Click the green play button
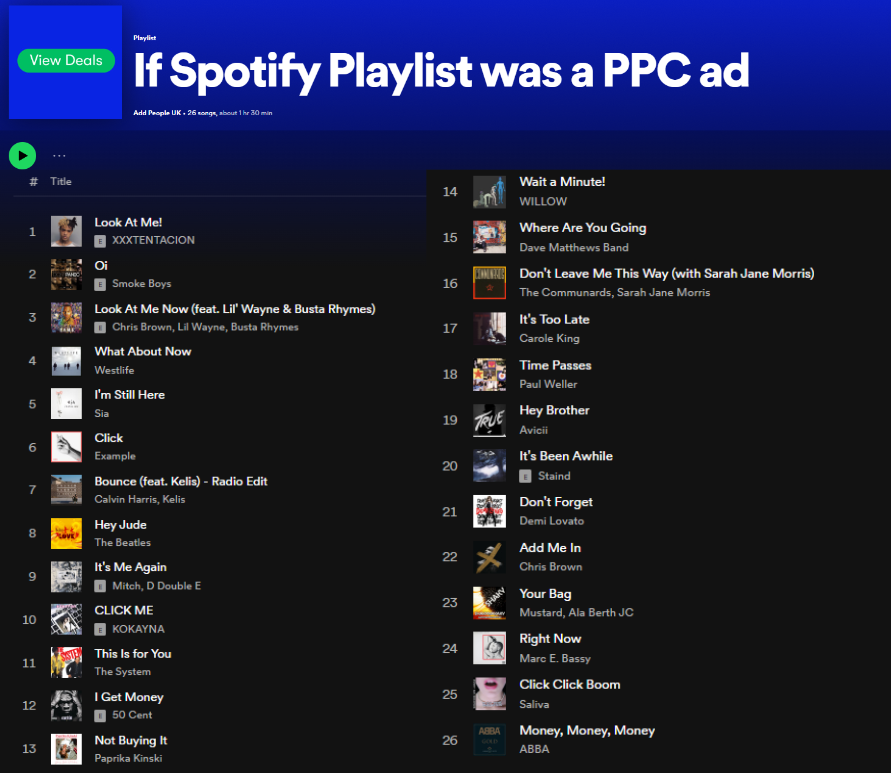The height and width of the screenshot is (773, 891). click(x=23, y=155)
